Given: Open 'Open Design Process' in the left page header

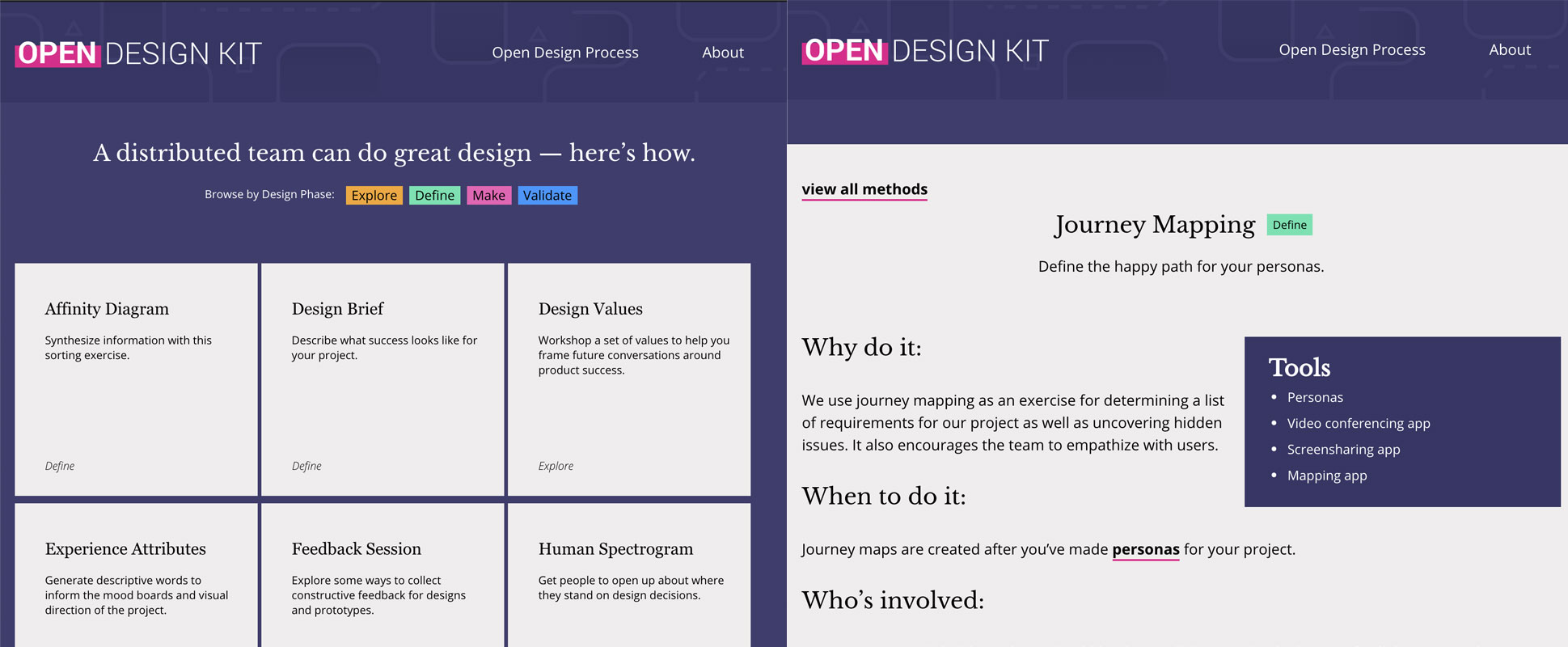Looking at the screenshot, I should pyautogui.click(x=564, y=53).
